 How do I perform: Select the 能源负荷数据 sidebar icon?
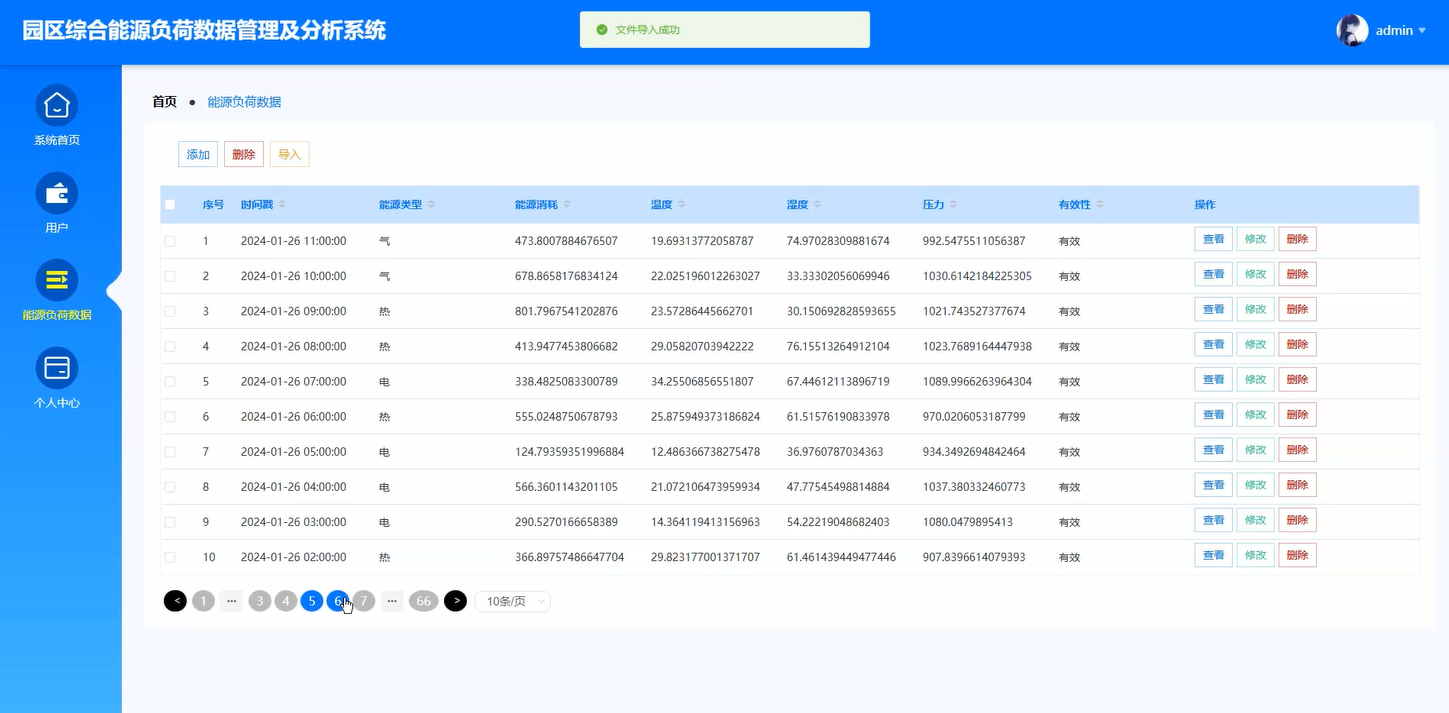coord(57,280)
